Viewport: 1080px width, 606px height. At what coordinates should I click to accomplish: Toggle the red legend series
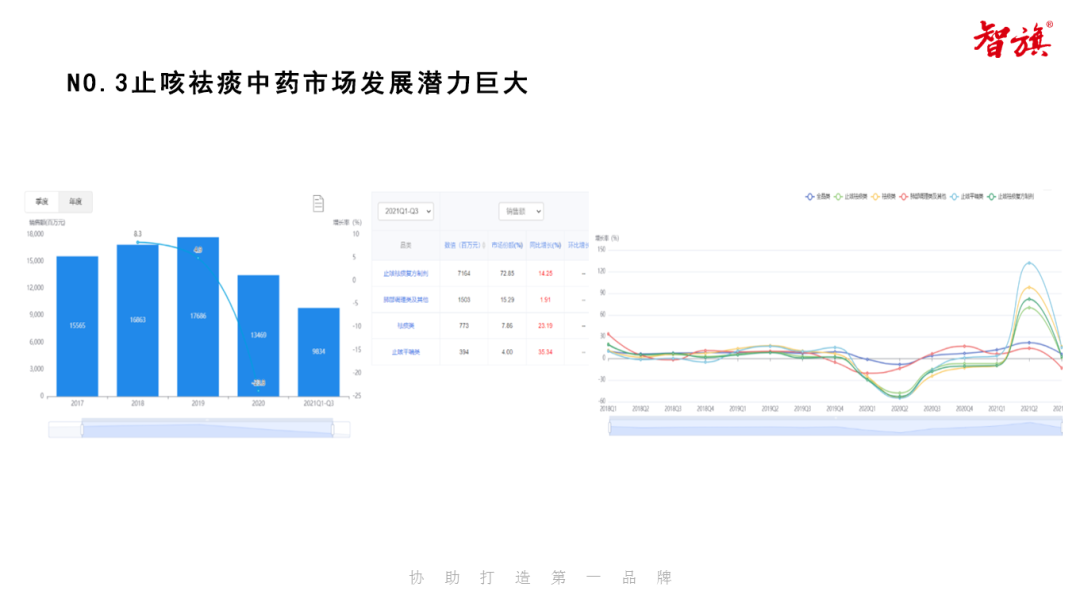(923, 197)
